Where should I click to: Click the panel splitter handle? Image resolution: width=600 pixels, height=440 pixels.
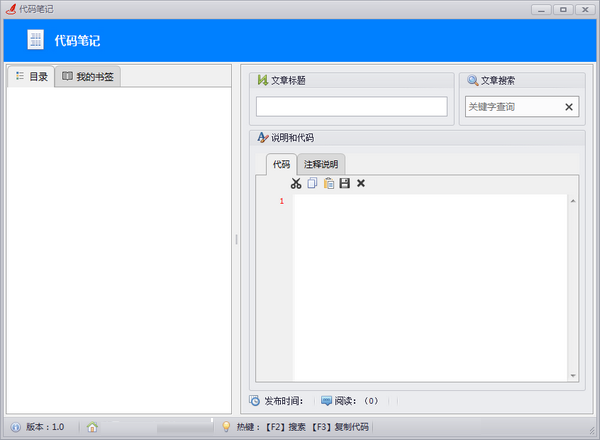[236, 240]
